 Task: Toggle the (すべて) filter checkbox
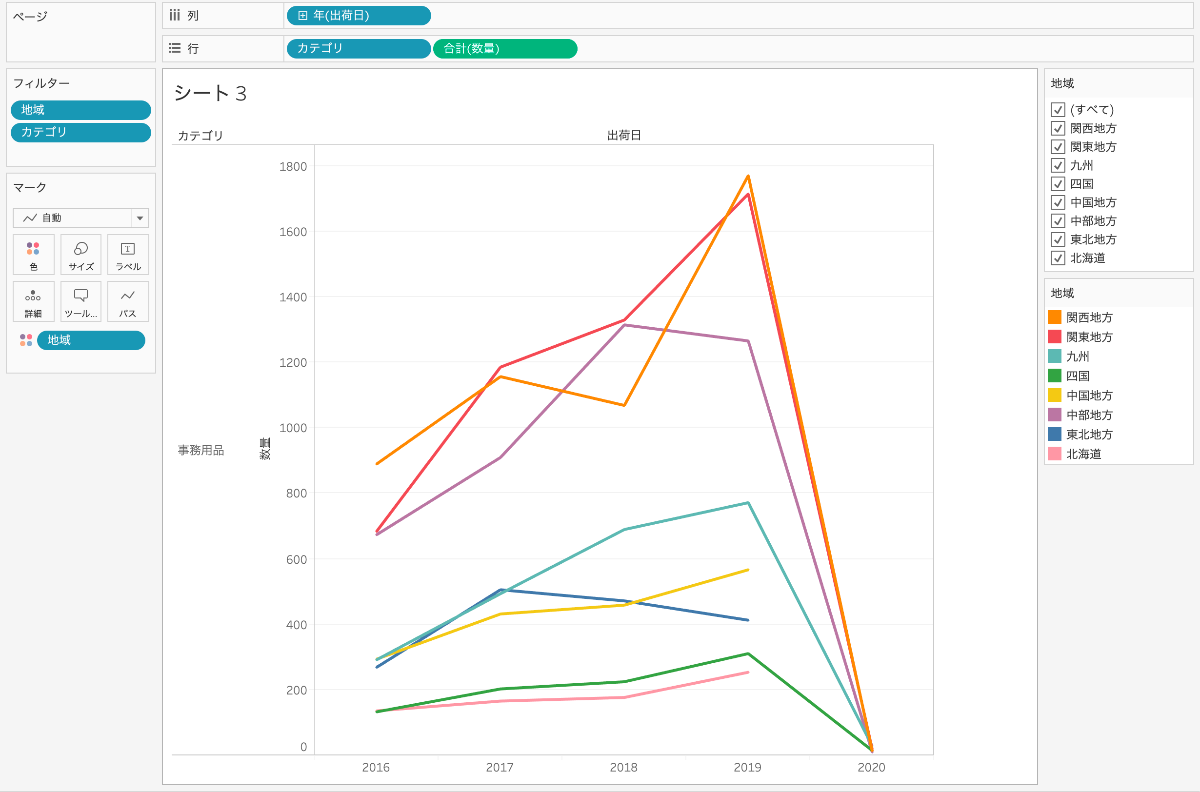click(x=1058, y=109)
